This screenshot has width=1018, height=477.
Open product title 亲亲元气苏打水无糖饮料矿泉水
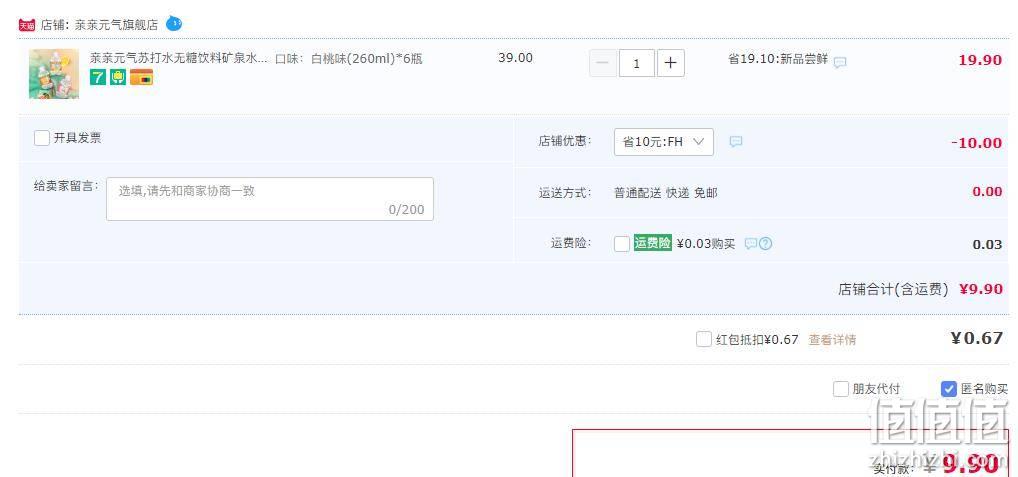[178, 58]
